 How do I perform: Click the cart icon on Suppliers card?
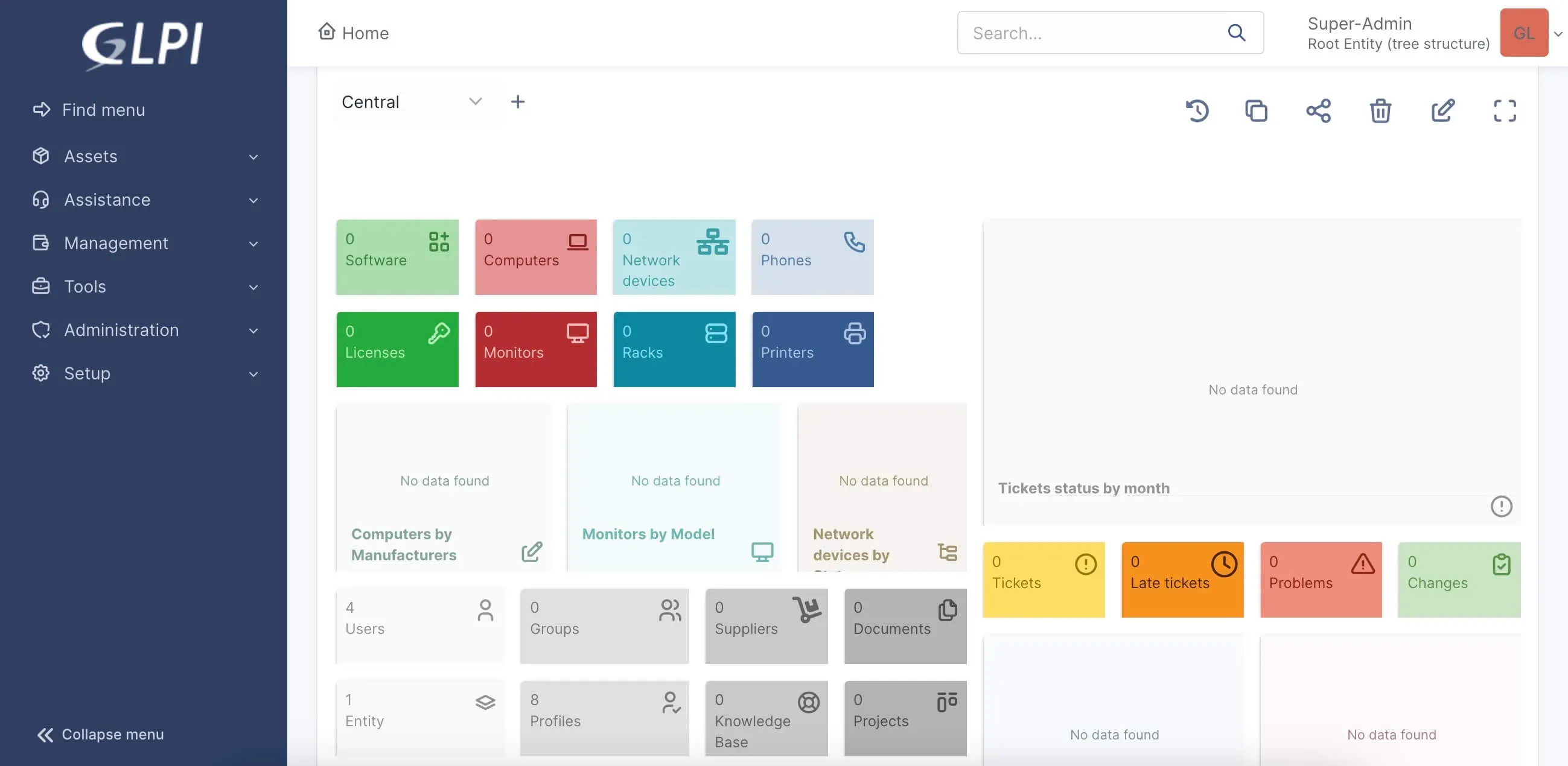point(807,610)
